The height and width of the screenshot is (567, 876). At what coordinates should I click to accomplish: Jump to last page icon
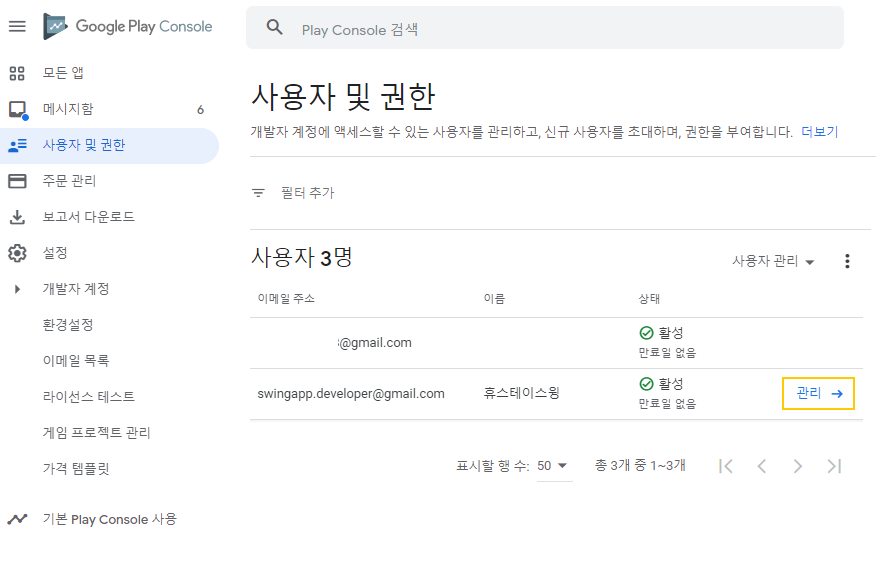pos(834,466)
